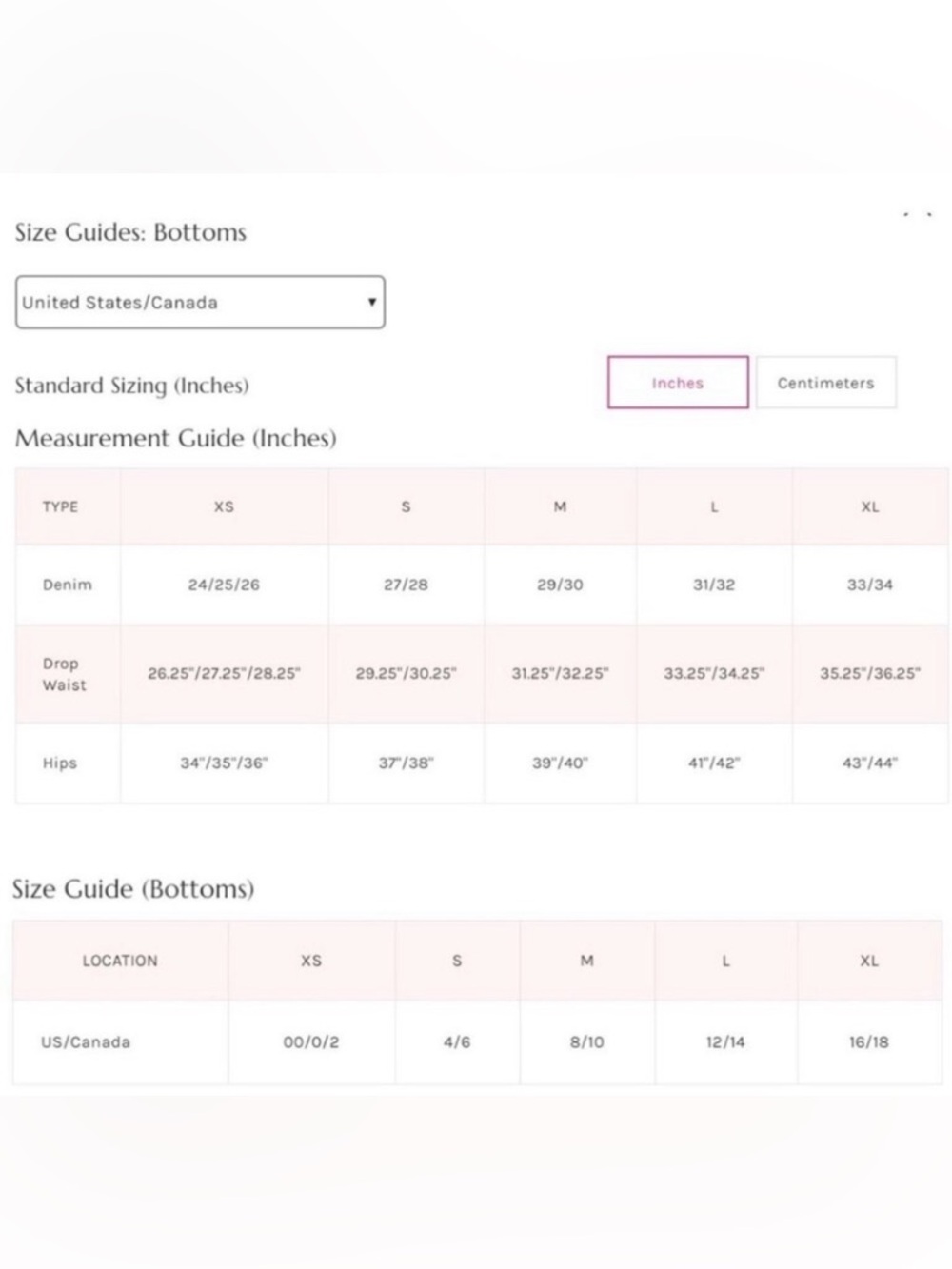Click the 33.25"/34.25" drop waist cell
The image size is (952, 1269).
pos(714,673)
